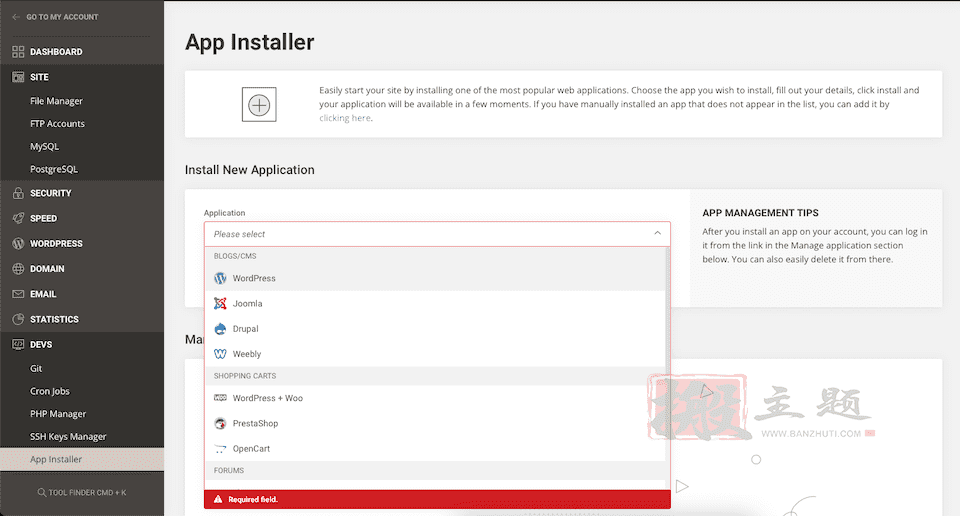Click the Joomla logo icon
Screen dimensions: 960x516
pyautogui.click(x=220, y=304)
